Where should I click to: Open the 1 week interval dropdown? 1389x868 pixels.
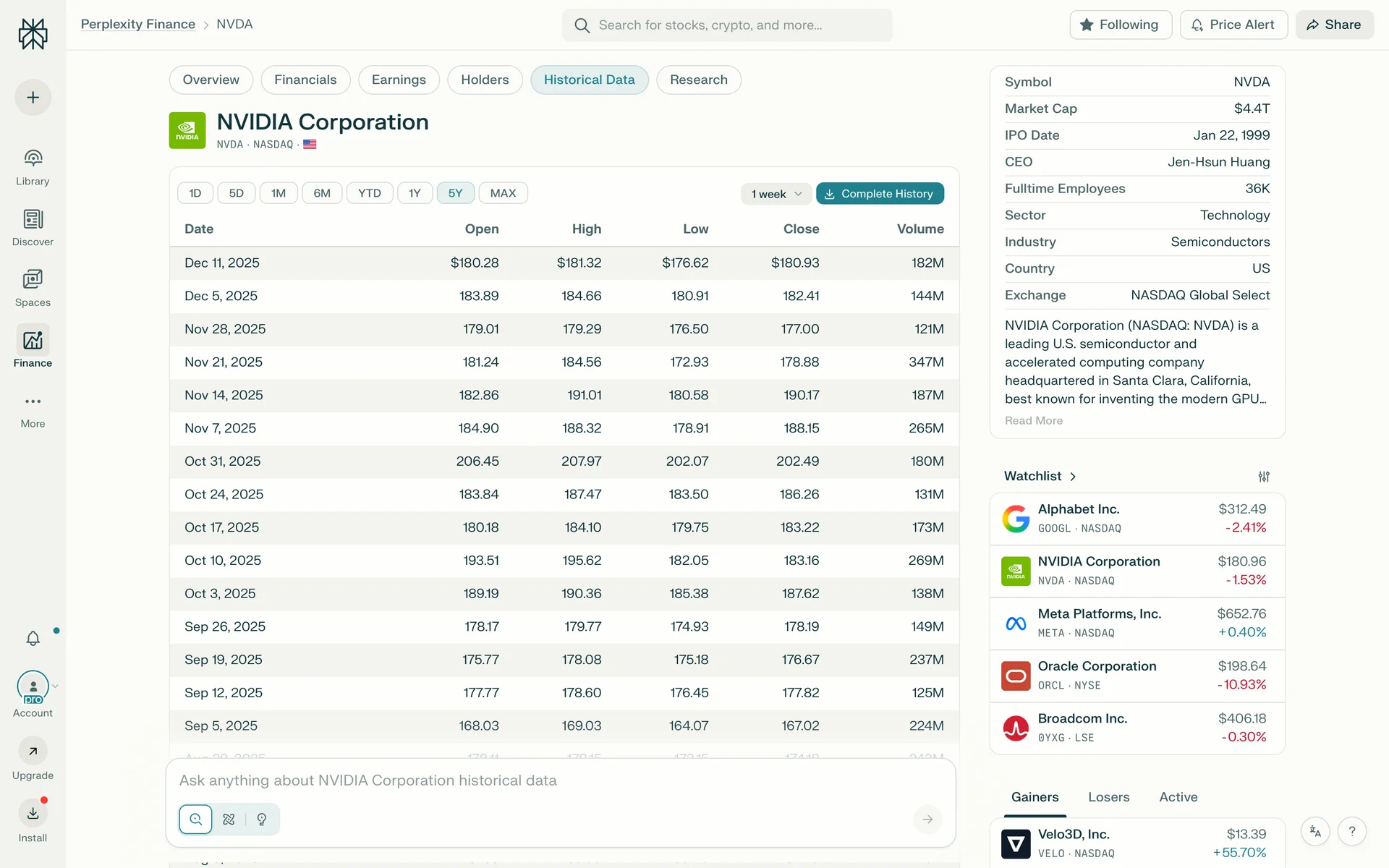click(776, 194)
